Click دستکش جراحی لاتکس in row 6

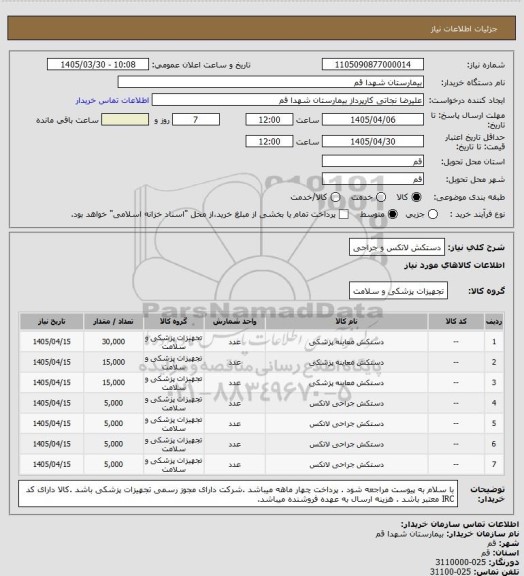click(347, 444)
